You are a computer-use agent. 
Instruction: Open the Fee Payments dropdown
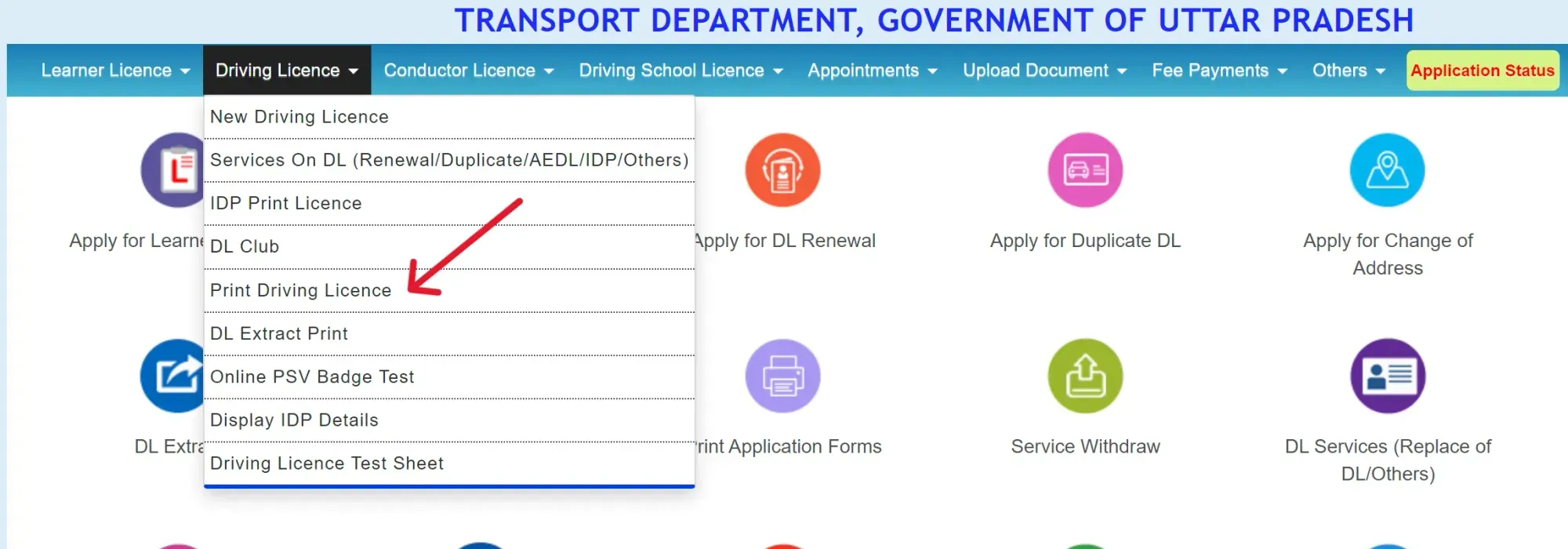(1219, 71)
